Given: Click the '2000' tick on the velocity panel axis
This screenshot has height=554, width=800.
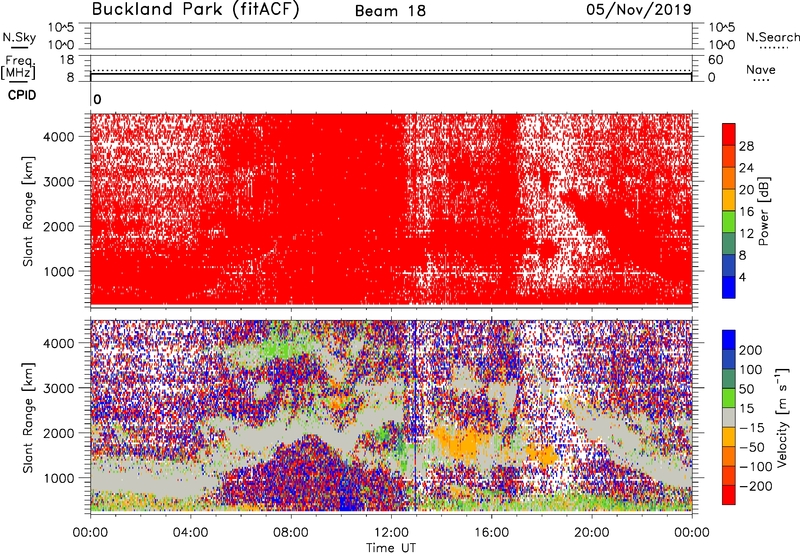Looking at the screenshot, I should tap(59, 433).
